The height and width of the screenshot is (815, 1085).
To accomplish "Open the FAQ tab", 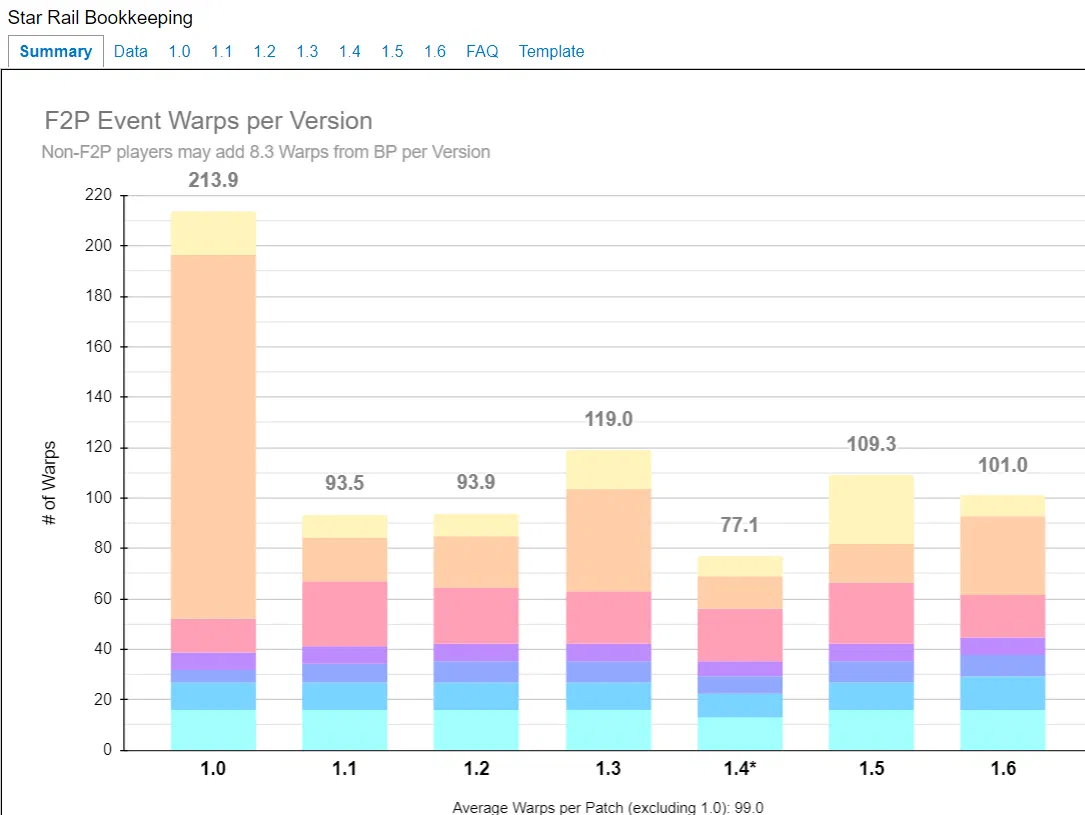I will (x=482, y=51).
